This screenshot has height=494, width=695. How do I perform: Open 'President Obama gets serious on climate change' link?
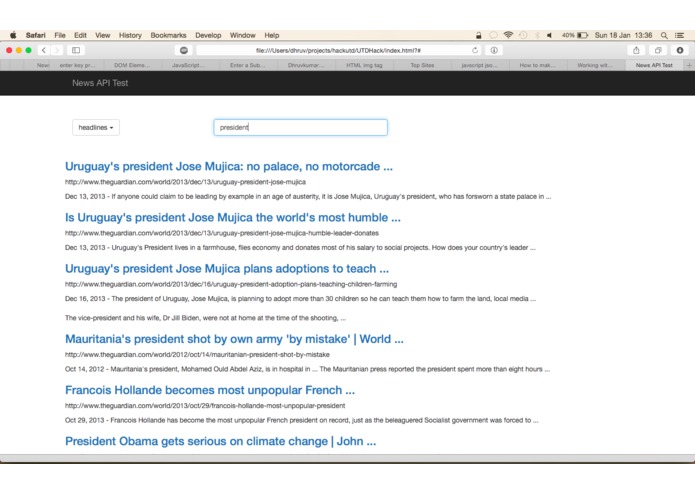220,441
